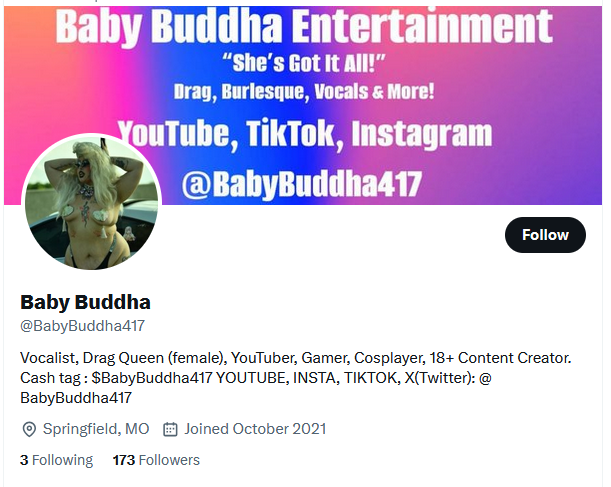Click the Drag, Burlesque, Vocals & More line
The height and width of the screenshot is (487, 611).
[304, 92]
